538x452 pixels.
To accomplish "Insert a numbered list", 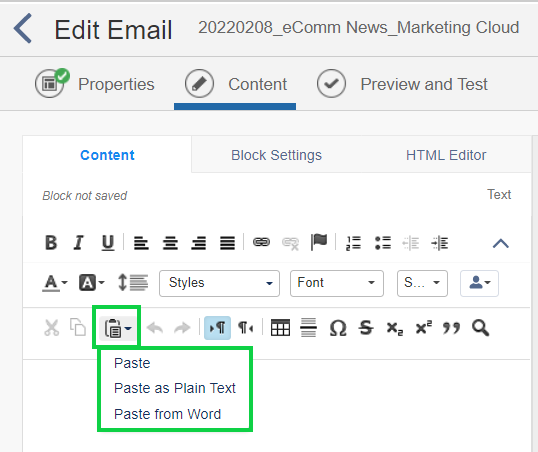I will [x=353, y=243].
